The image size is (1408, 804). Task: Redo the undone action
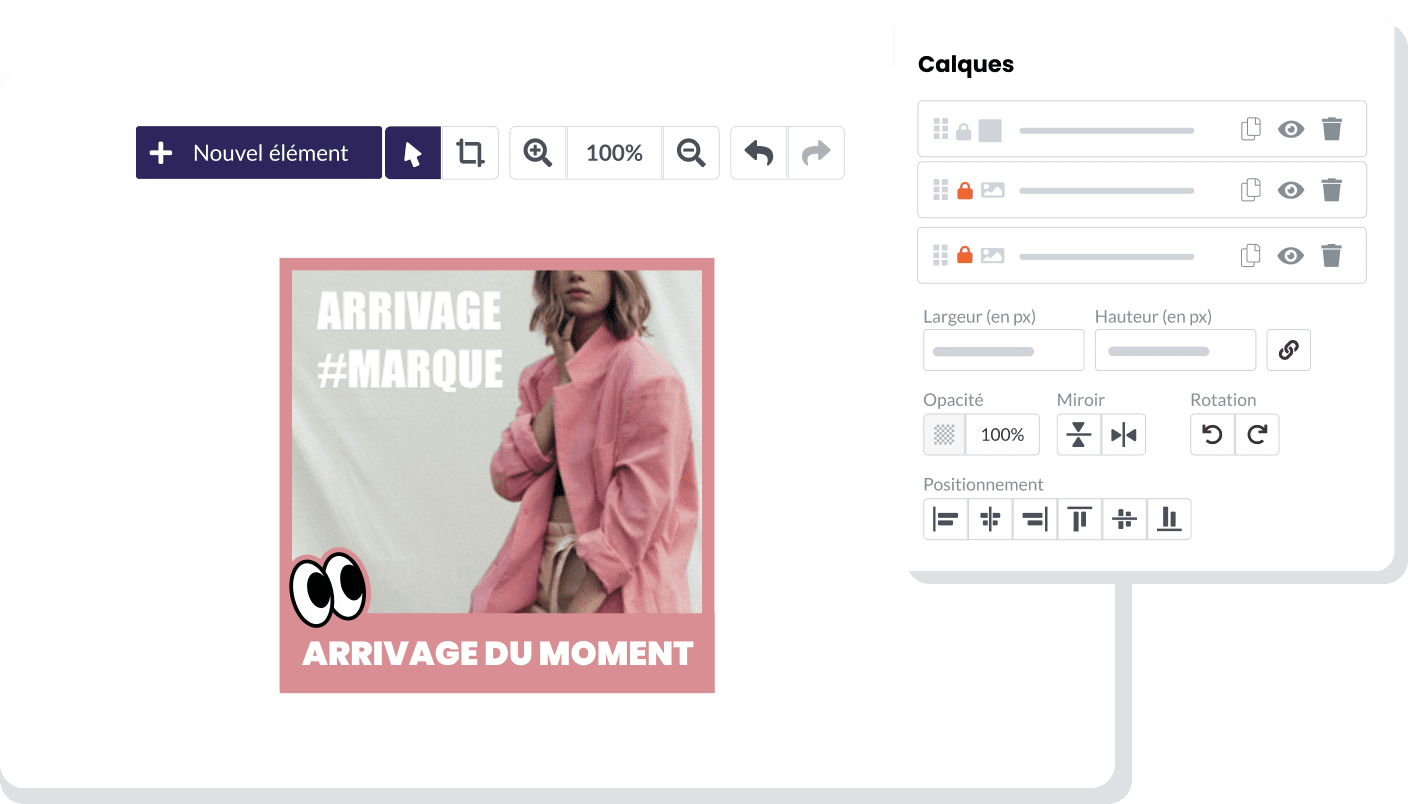(814, 152)
